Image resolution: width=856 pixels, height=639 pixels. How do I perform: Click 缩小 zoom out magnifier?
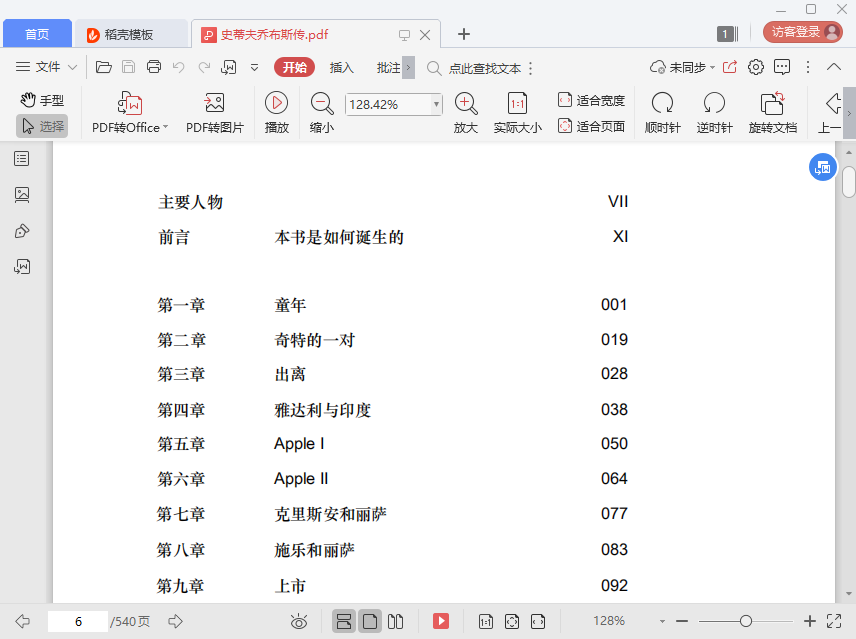(x=322, y=113)
